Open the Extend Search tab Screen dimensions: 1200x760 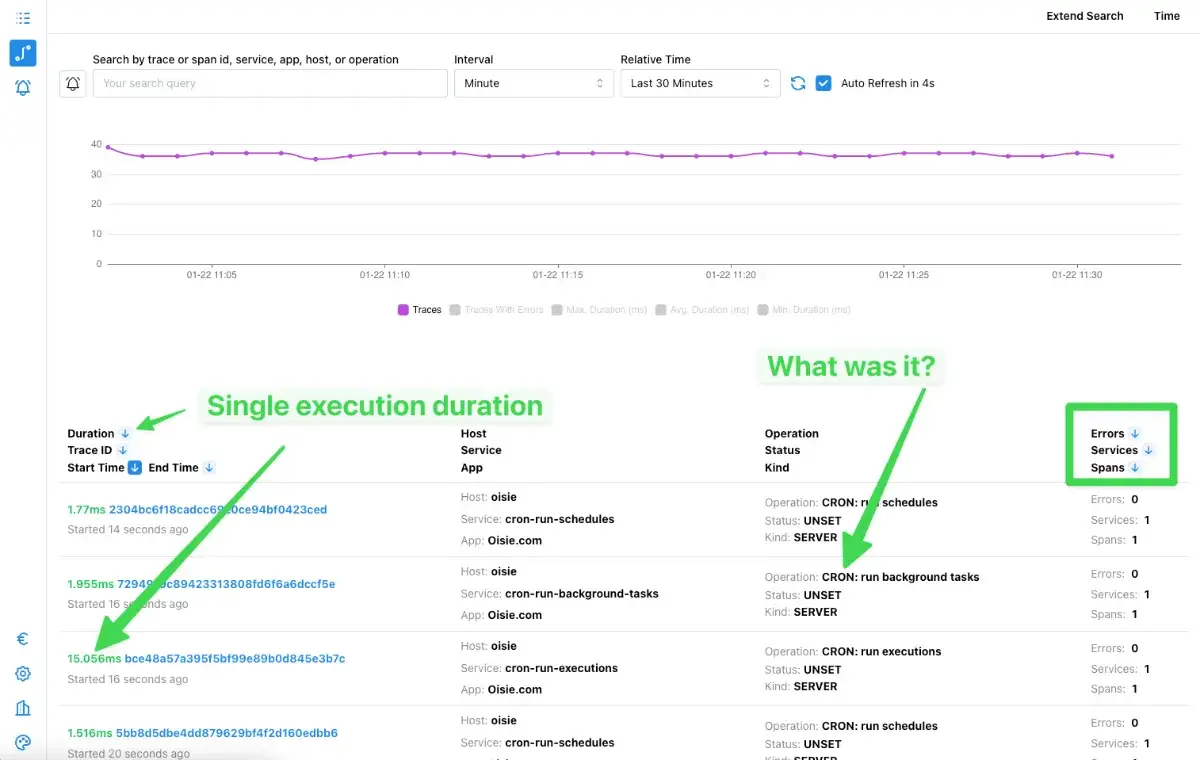1084,16
